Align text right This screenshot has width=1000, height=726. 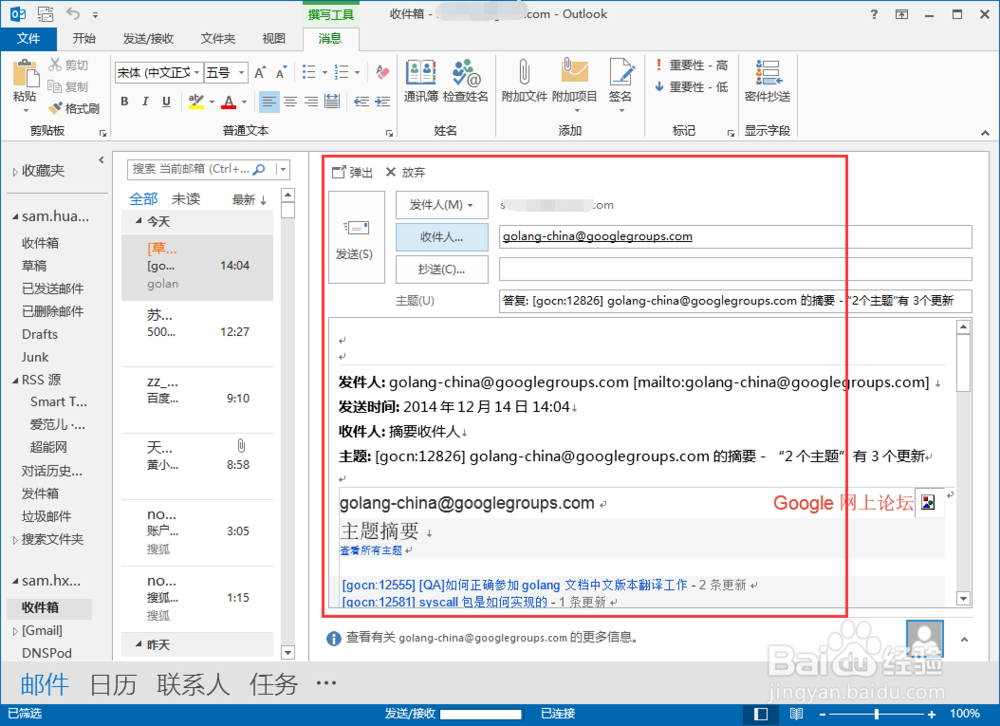coord(311,101)
